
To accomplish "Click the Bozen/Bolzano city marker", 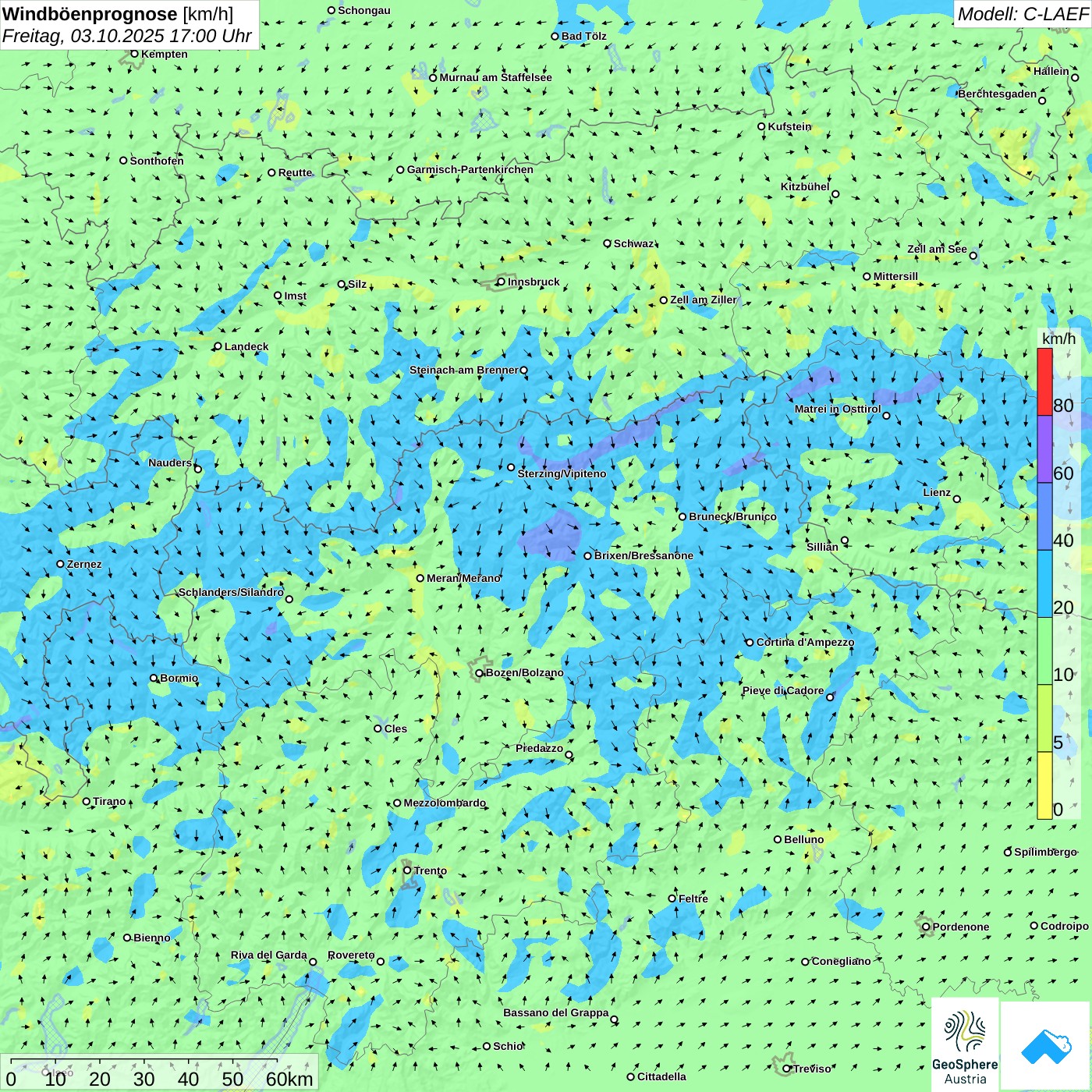I will 480,673.
